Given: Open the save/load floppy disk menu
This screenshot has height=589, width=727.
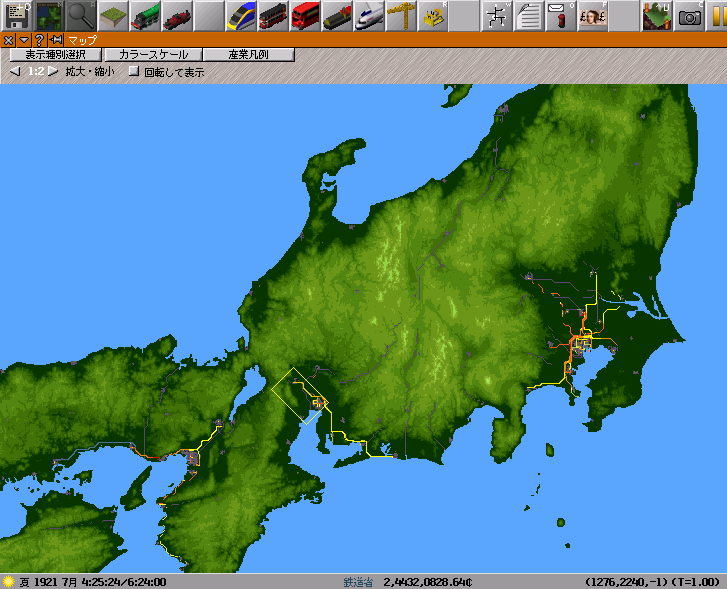Looking at the screenshot, I should (x=17, y=16).
